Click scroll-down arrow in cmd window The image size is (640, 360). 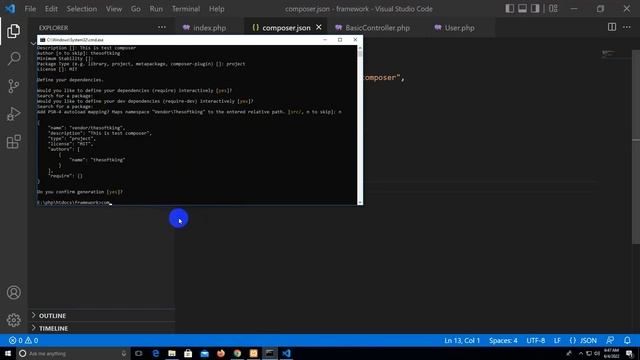[360, 202]
